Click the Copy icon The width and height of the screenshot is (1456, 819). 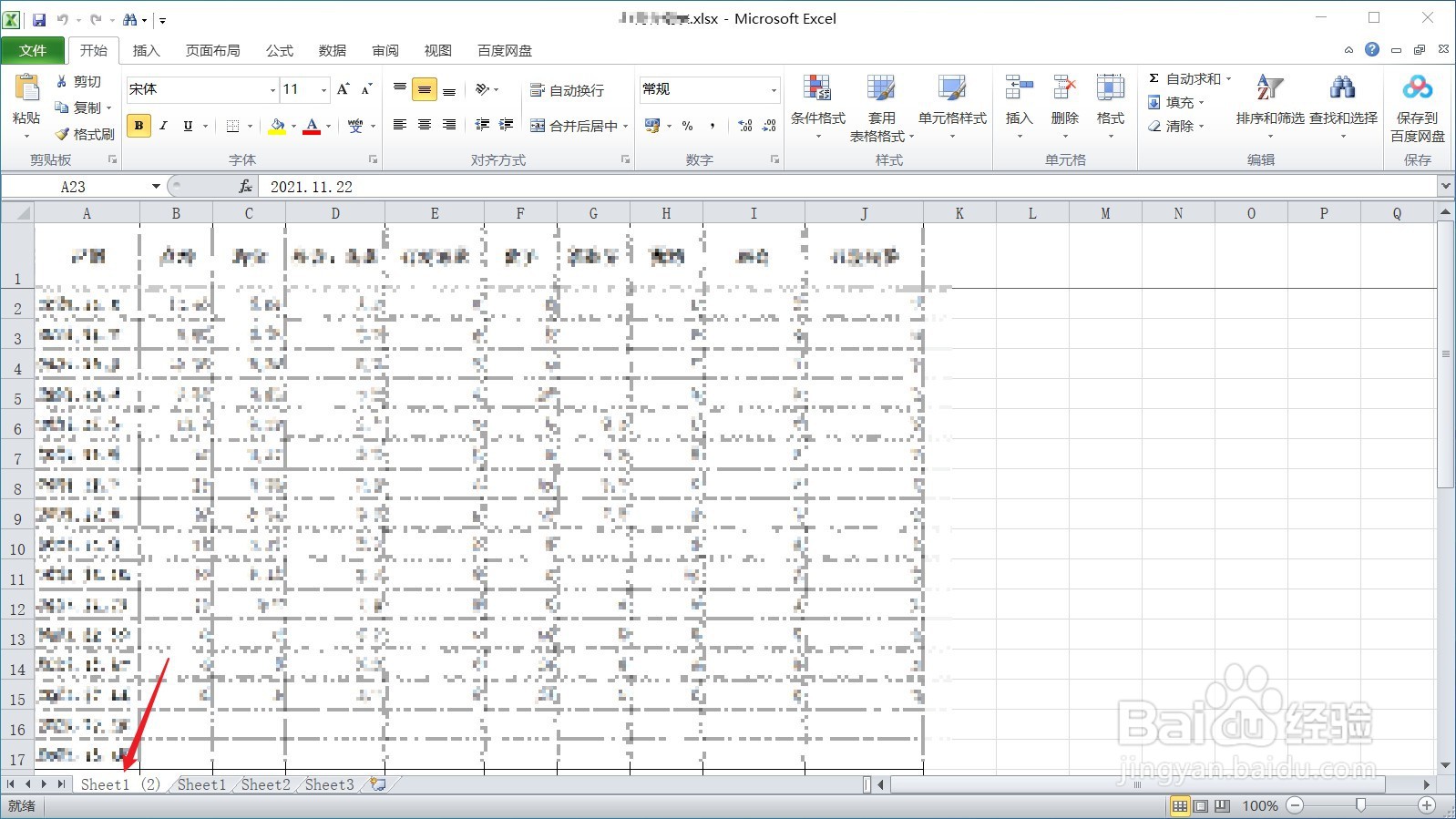62,107
